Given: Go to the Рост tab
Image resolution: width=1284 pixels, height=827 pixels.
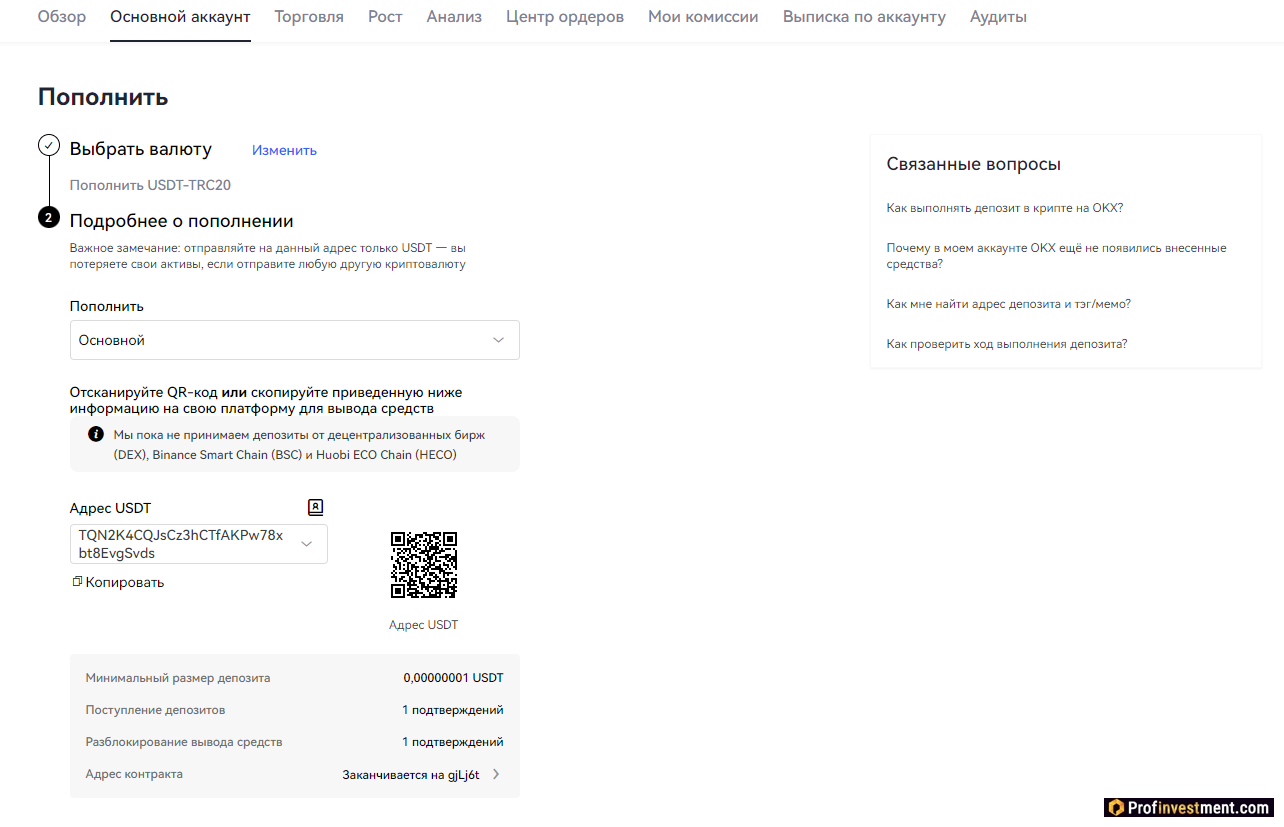Looking at the screenshot, I should (x=385, y=17).
